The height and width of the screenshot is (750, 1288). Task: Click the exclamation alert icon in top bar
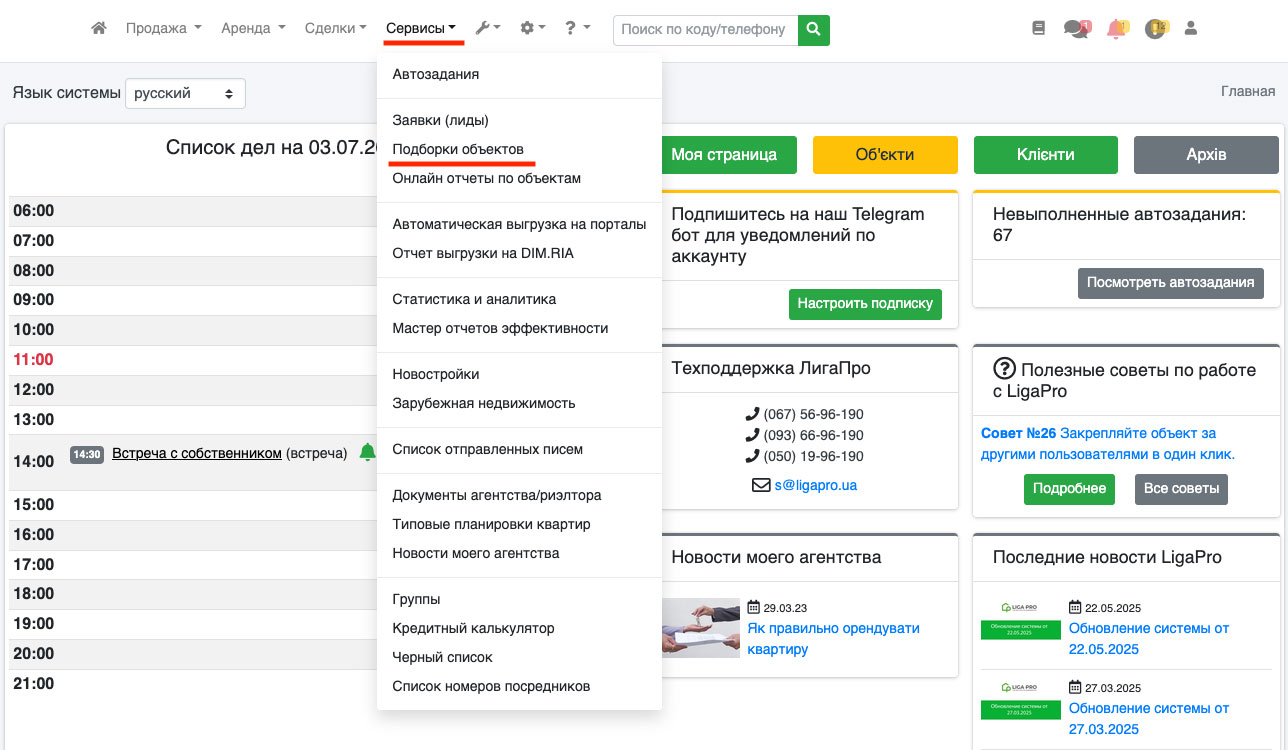point(1155,29)
